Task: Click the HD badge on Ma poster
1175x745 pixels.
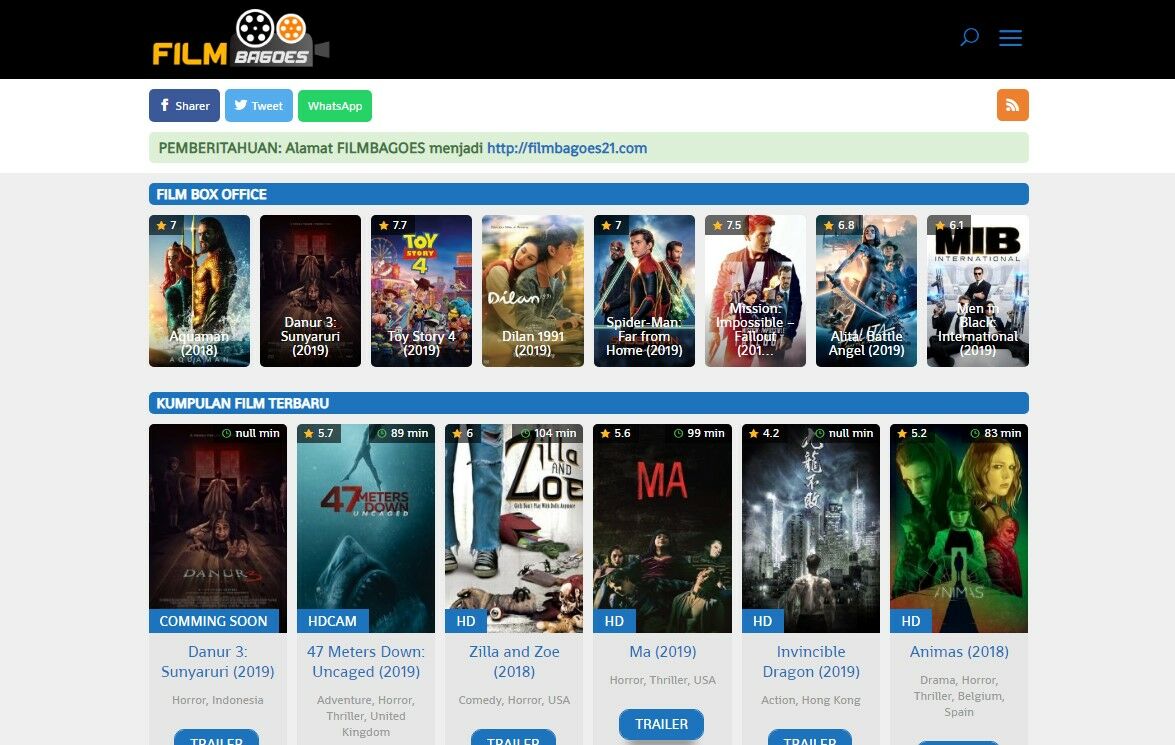Action: pos(614,621)
